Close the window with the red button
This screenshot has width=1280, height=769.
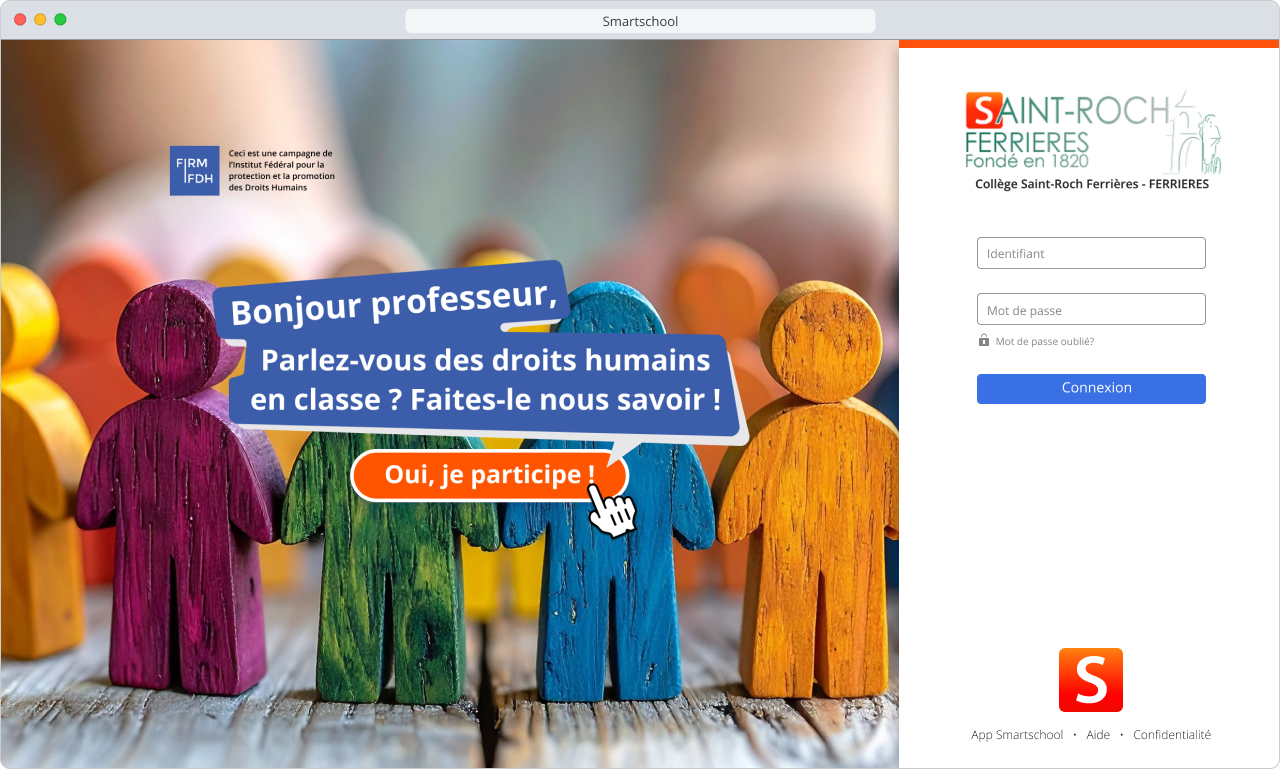click(20, 20)
